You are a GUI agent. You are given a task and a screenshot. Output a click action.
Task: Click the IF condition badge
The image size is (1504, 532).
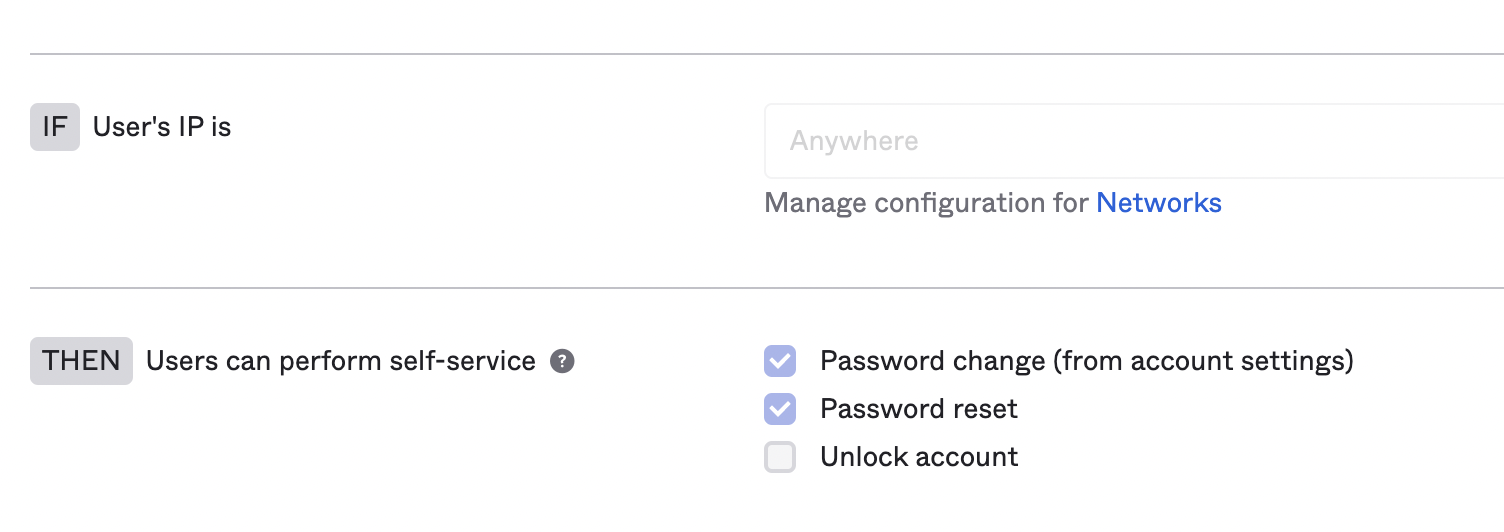coord(54,127)
